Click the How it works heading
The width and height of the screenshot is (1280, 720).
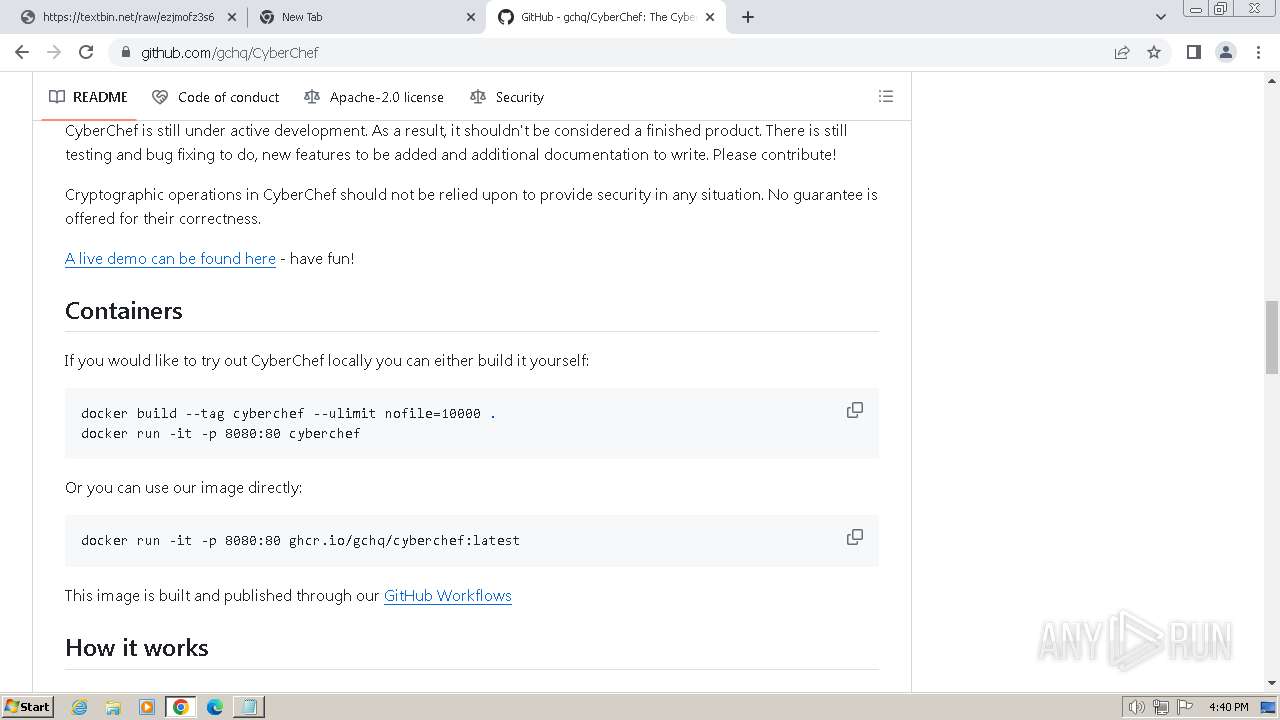pyautogui.click(x=137, y=648)
